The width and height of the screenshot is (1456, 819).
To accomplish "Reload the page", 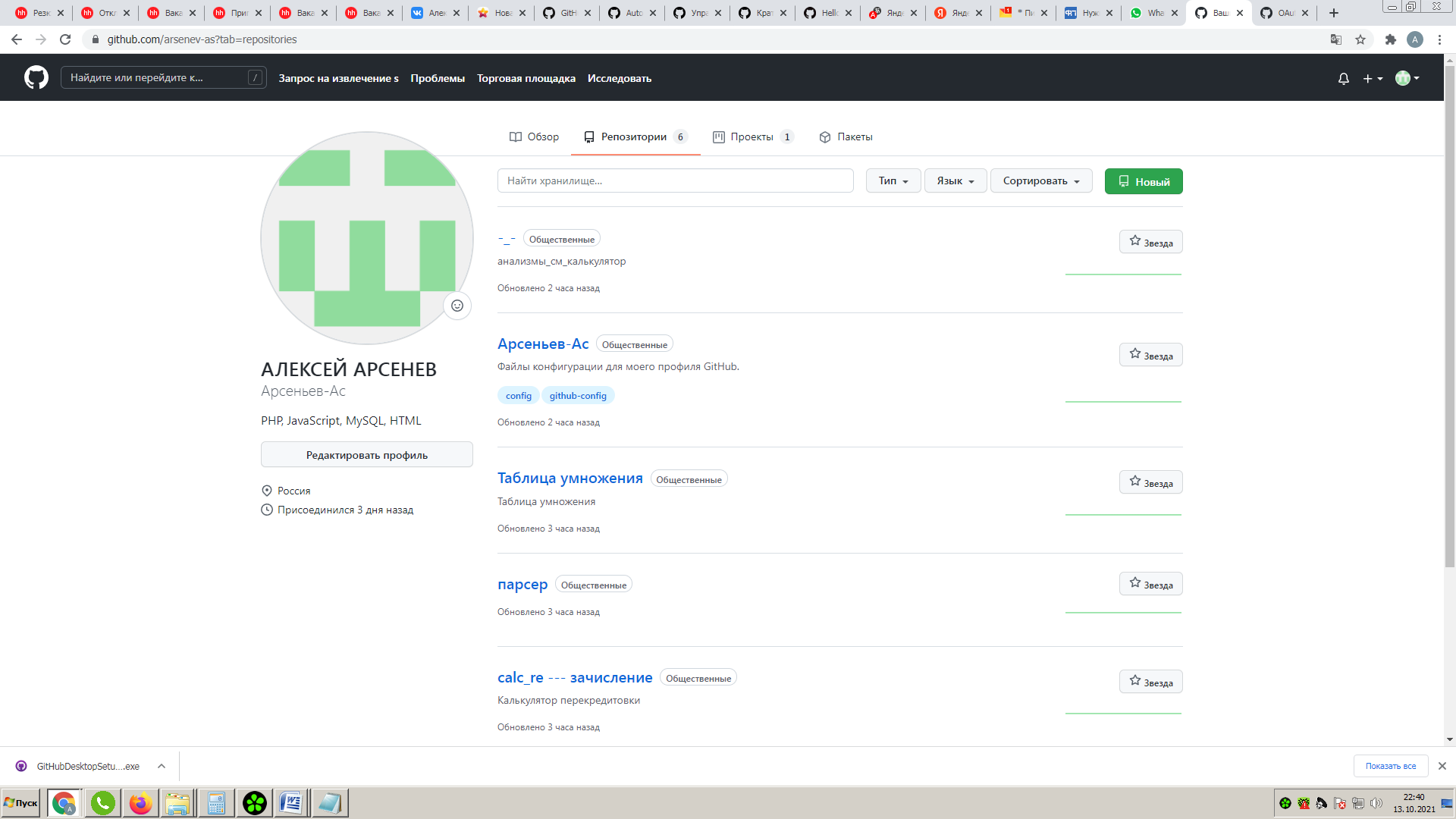I will [x=65, y=39].
